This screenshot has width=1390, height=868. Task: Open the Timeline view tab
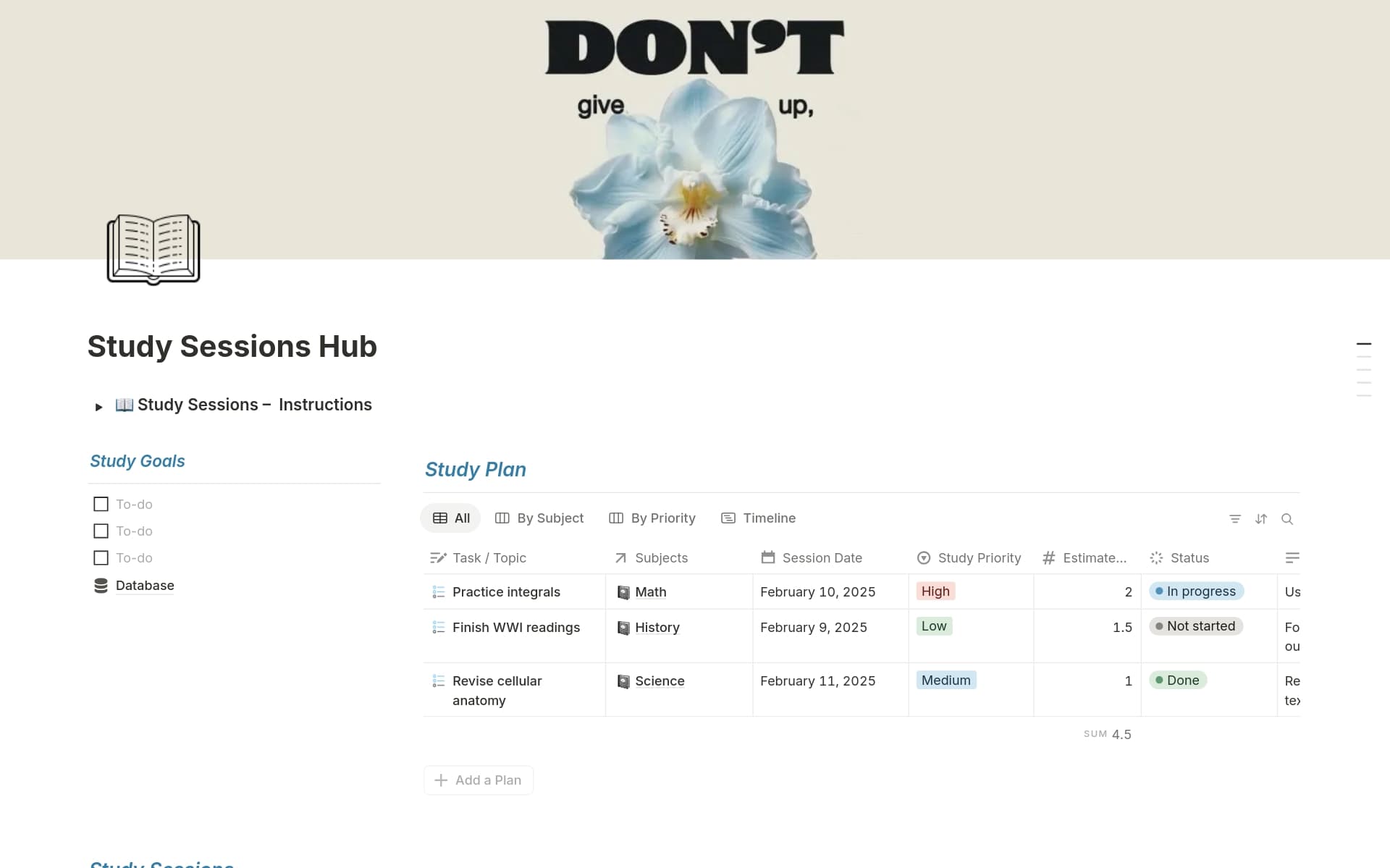757,518
